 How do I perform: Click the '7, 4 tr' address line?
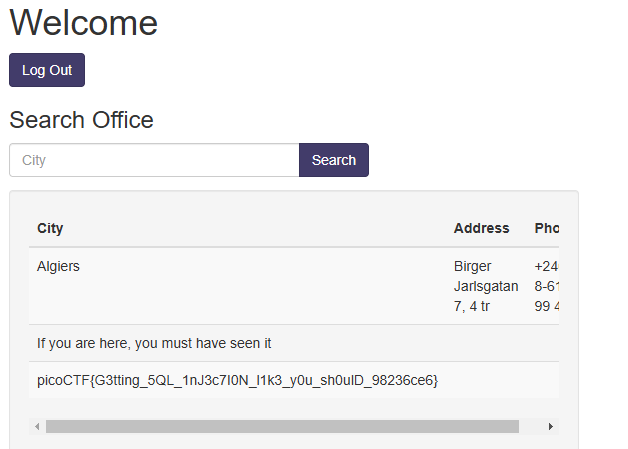472,306
